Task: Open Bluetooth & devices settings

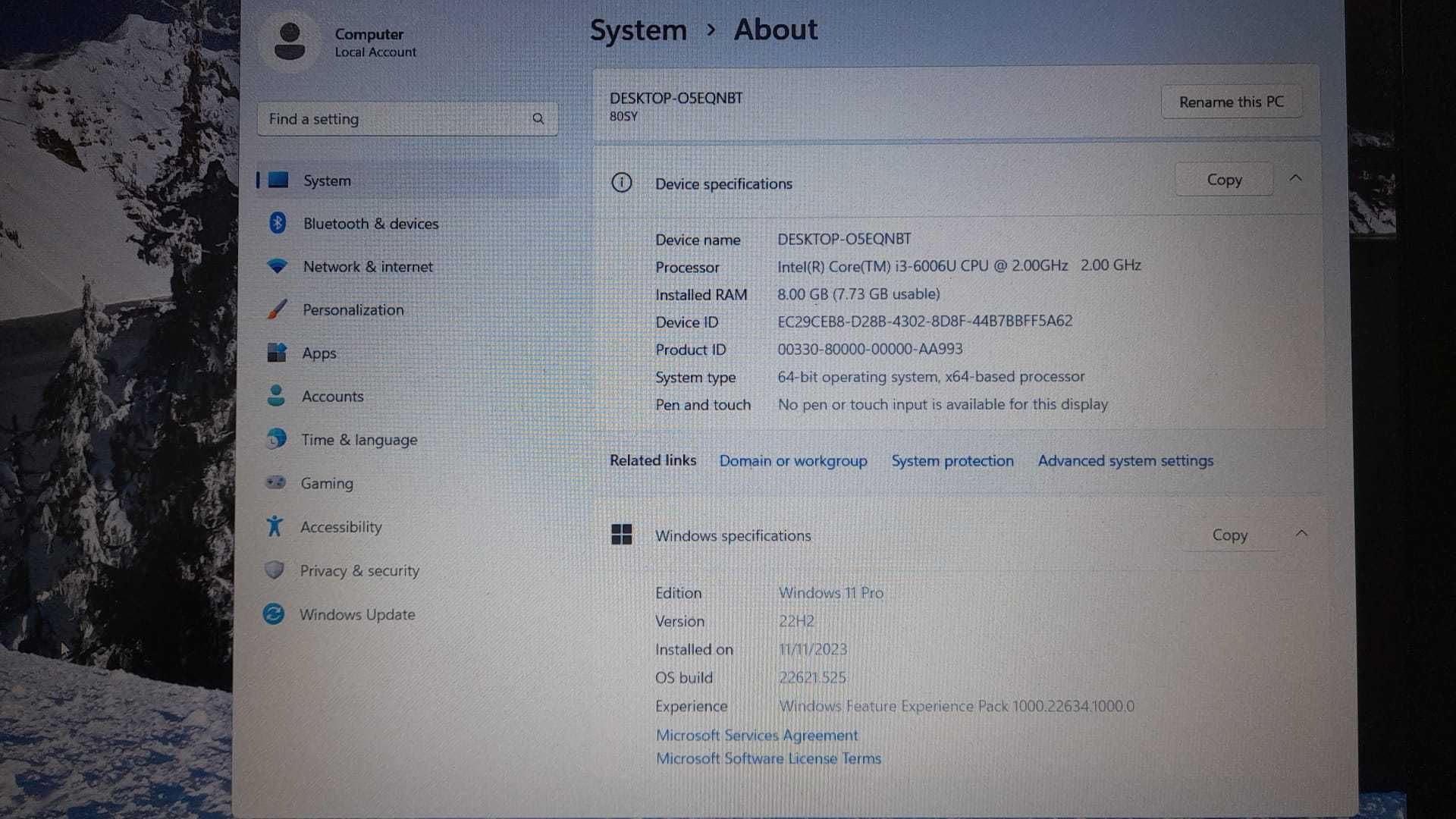Action: pos(407,223)
